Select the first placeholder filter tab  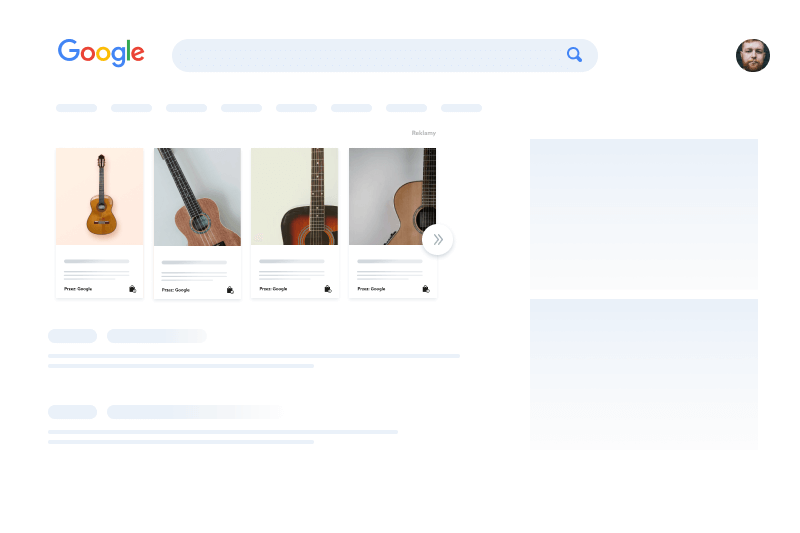(x=77, y=108)
